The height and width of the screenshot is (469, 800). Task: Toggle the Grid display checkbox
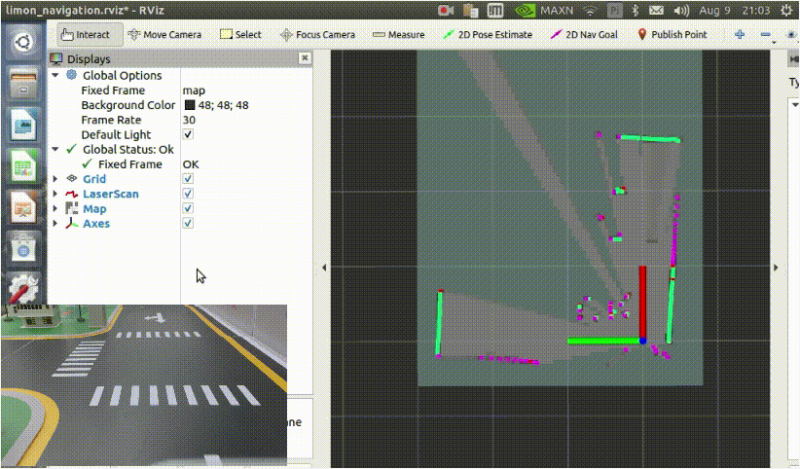coord(188,179)
